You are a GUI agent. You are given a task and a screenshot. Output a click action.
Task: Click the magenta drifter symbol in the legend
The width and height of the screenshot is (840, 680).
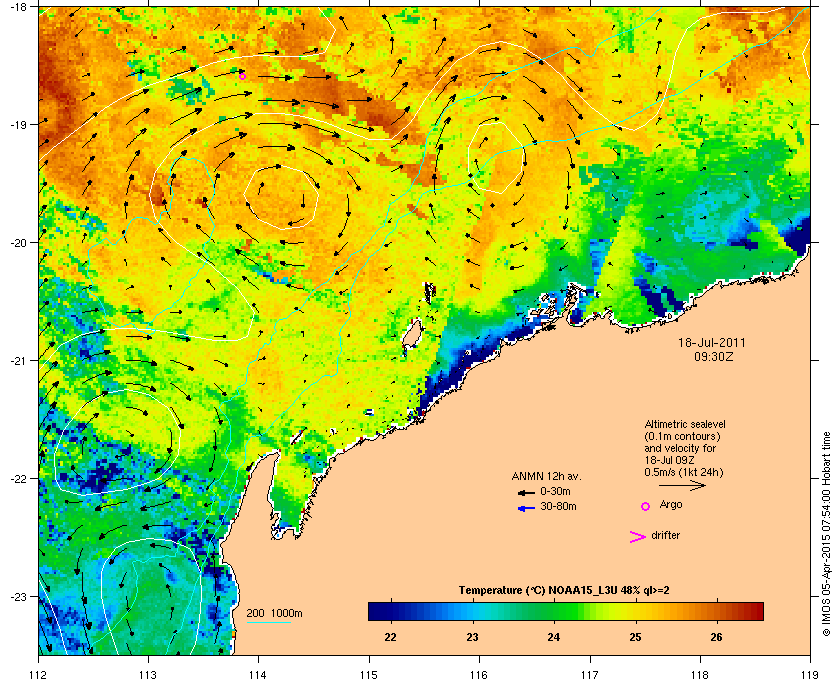coord(638,537)
